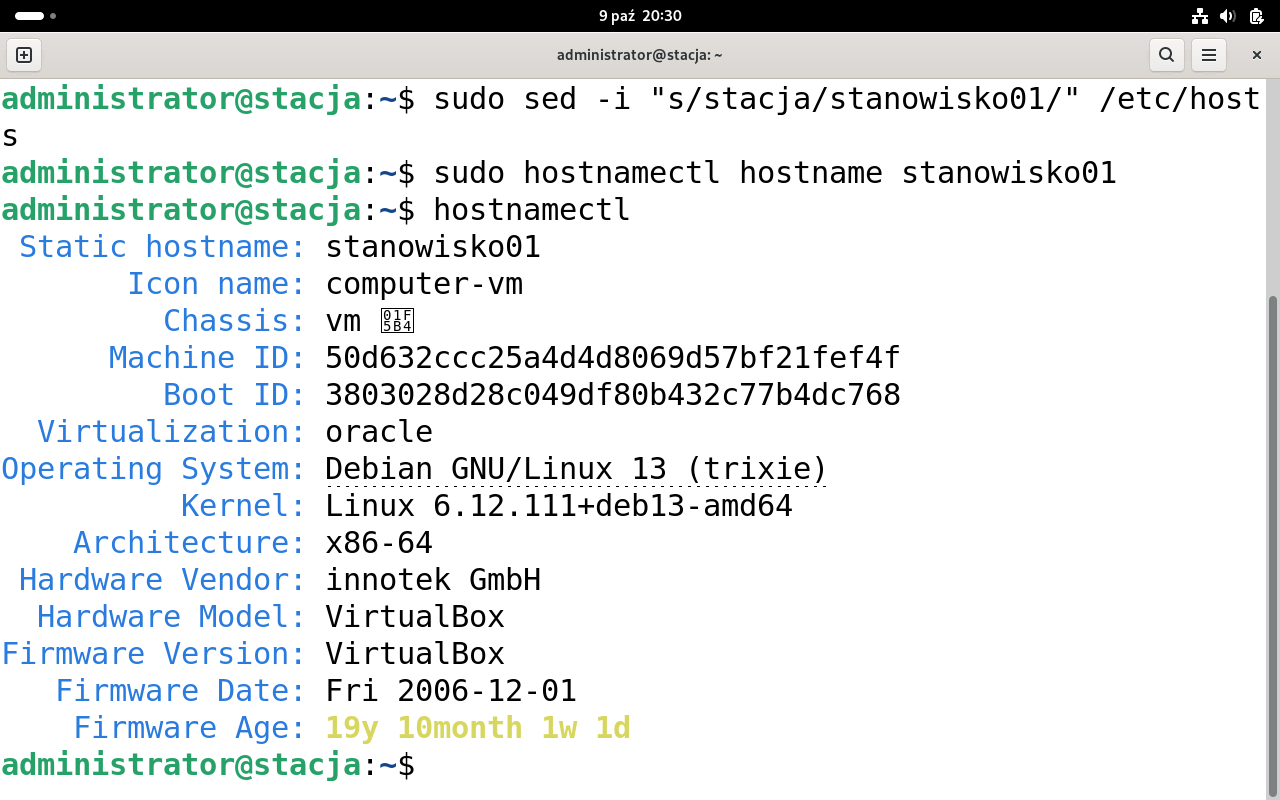Viewport: 1280px width, 800px height.
Task: Click the architecture value 'x86-64'
Action: tap(379, 543)
